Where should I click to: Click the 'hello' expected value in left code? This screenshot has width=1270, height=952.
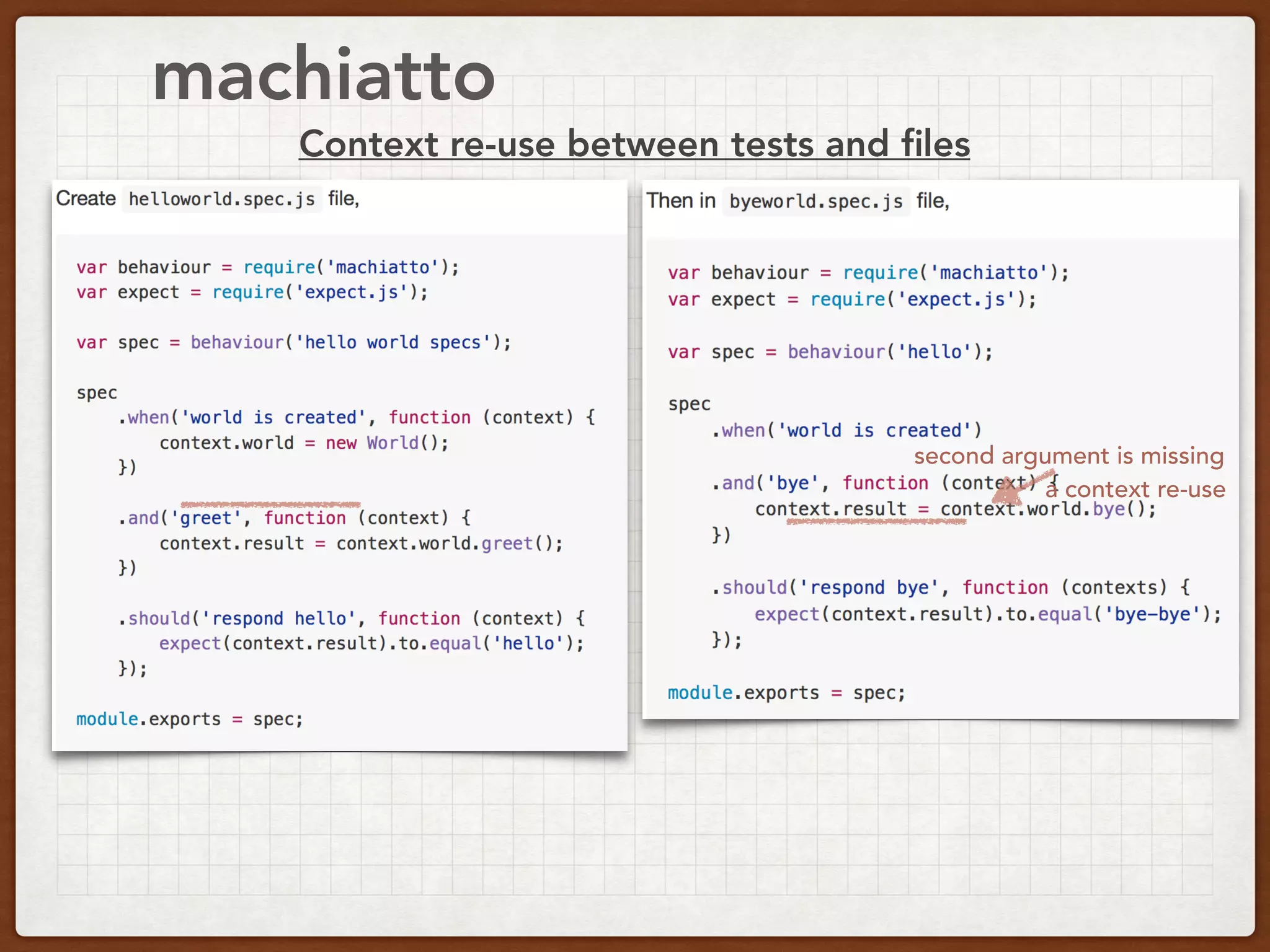528,643
